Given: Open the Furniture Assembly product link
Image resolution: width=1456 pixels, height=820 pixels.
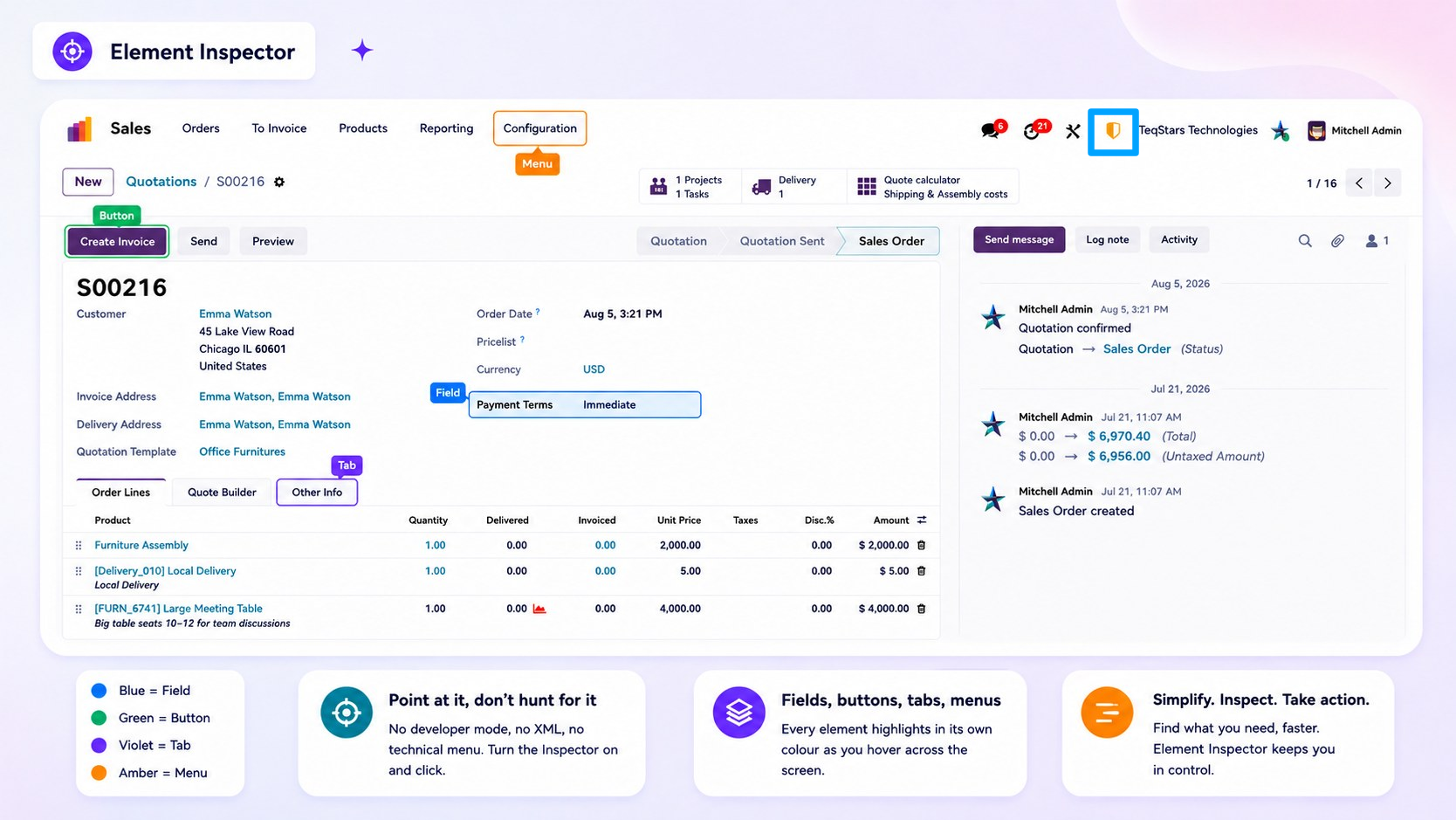Looking at the screenshot, I should tap(141, 546).
